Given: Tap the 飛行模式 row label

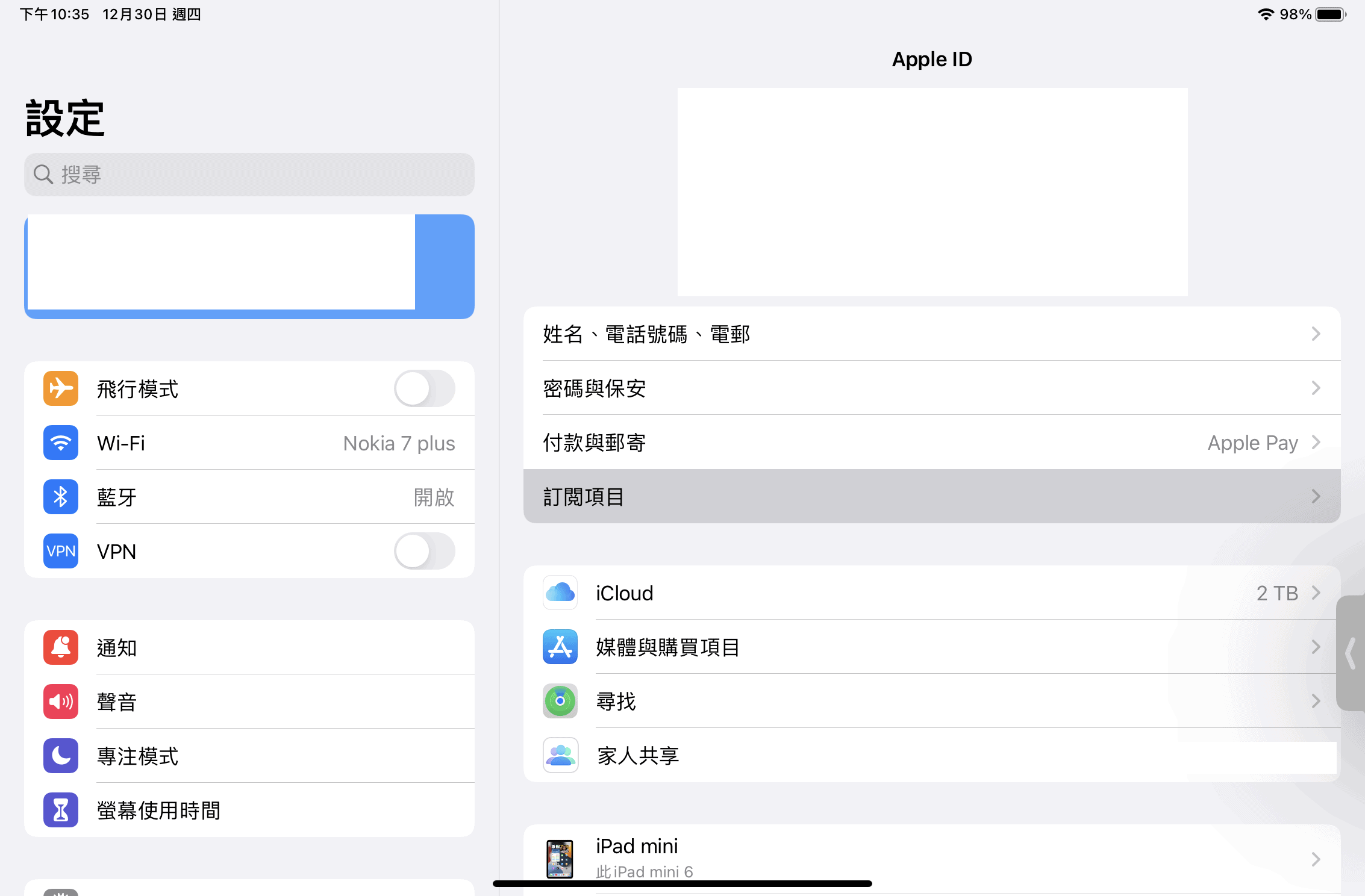Looking at the screenshot, I should click(x=138, y=389).
